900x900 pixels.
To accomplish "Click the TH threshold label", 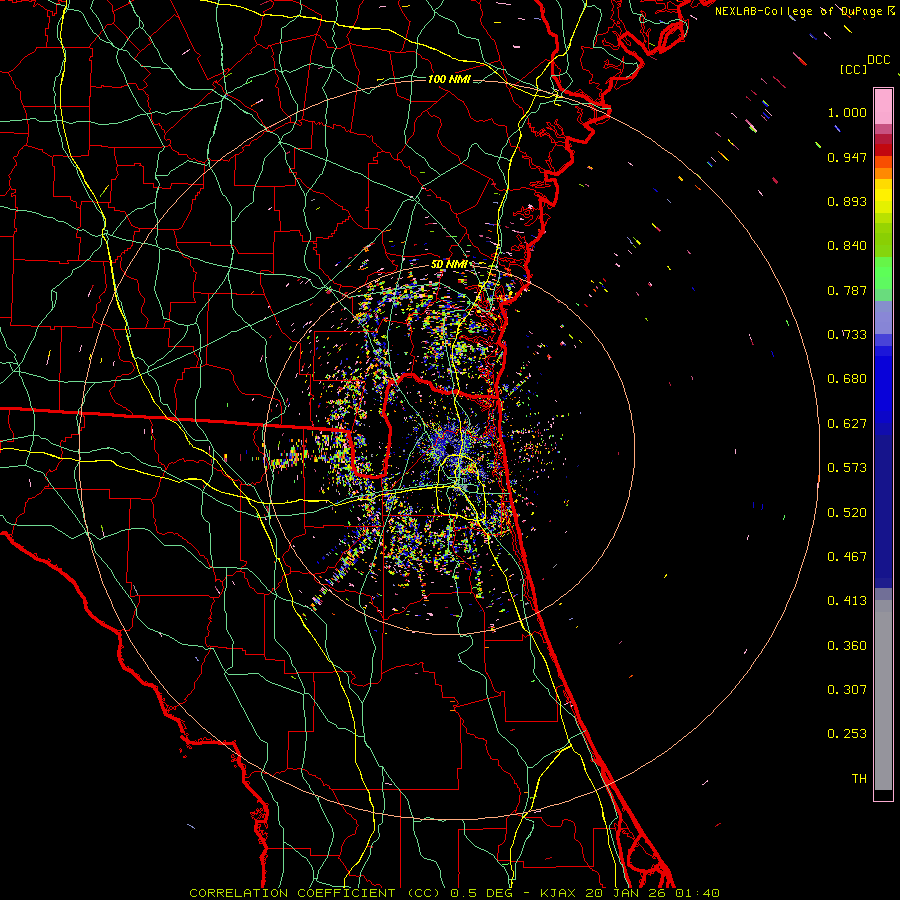I will 859,778.
